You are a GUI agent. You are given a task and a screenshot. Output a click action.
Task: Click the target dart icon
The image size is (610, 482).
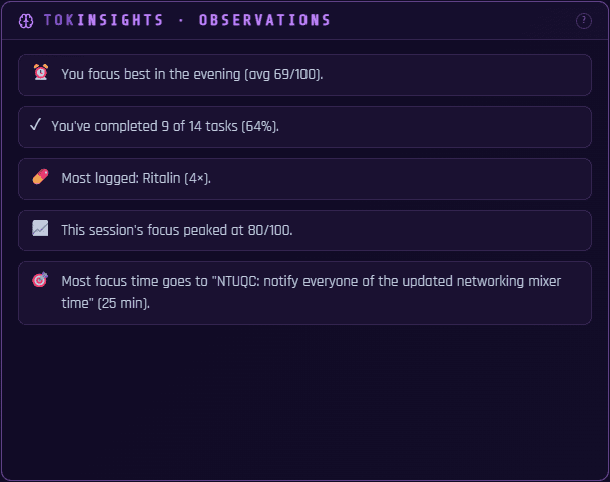pos(40,279)
